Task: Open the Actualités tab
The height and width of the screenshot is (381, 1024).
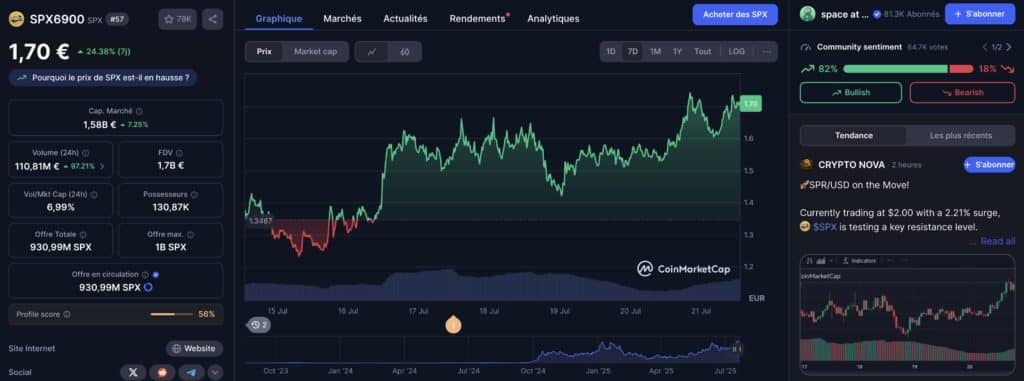Action: tap(406, 18)
